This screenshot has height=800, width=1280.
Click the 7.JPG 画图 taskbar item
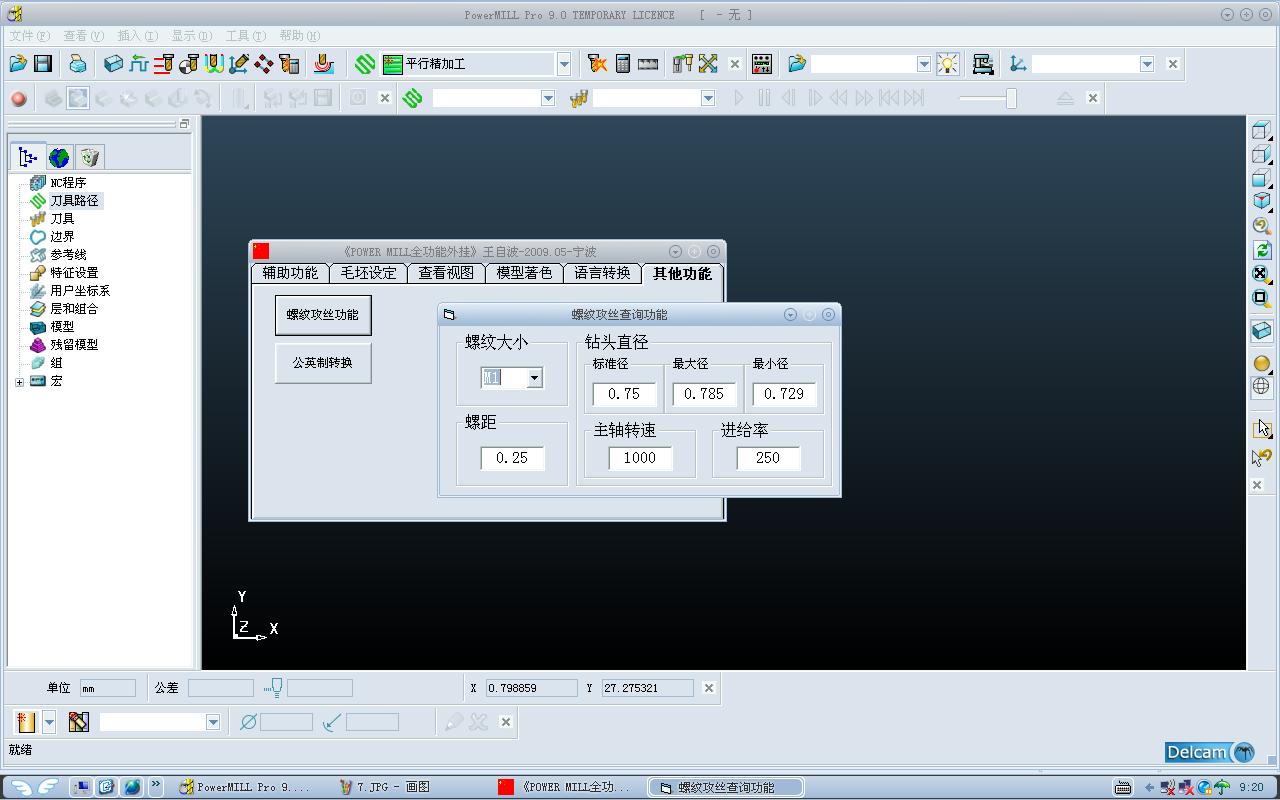(385, 787)
